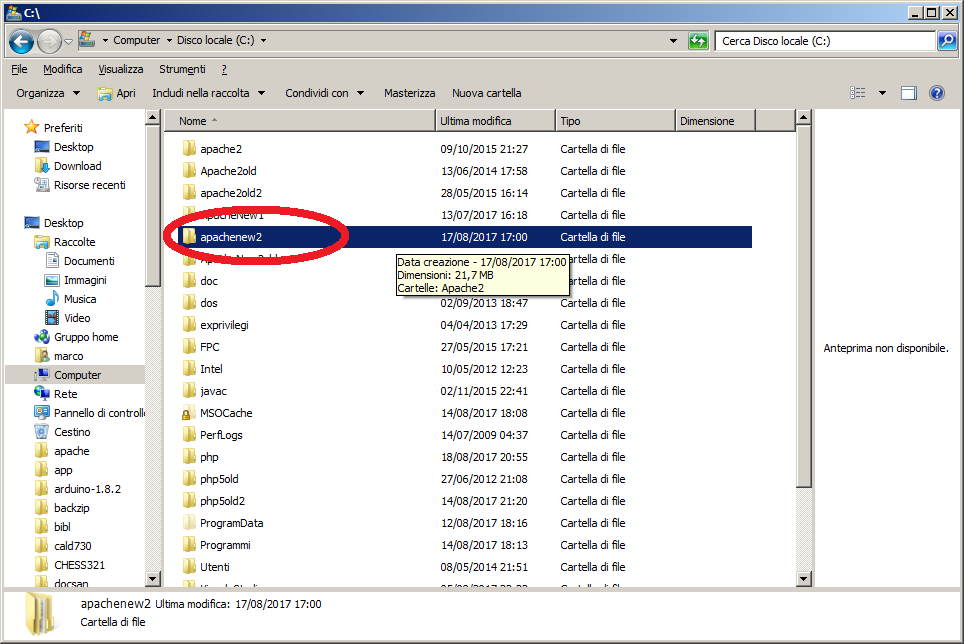Screen dimensions: 964x644
Task: Toggle the preview pane button
Action: [909, 93]
